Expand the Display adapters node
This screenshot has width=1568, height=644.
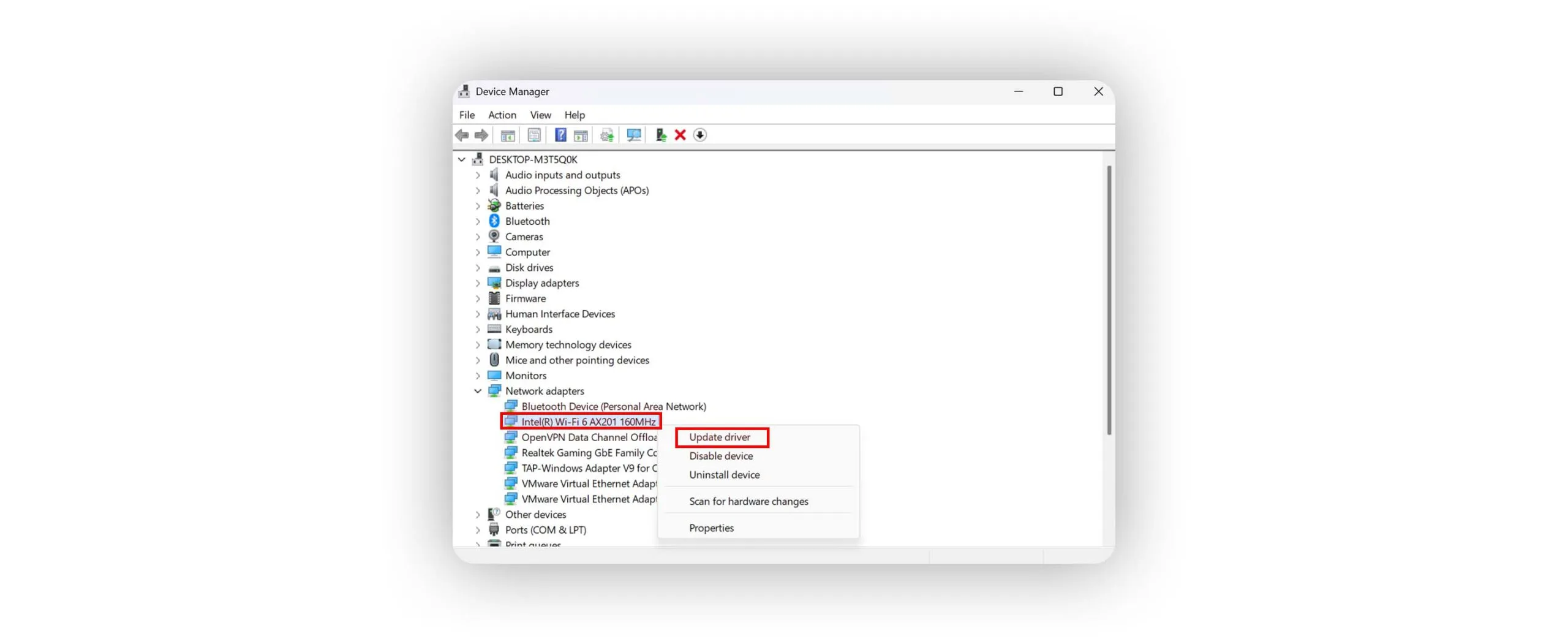pos(478,283)
